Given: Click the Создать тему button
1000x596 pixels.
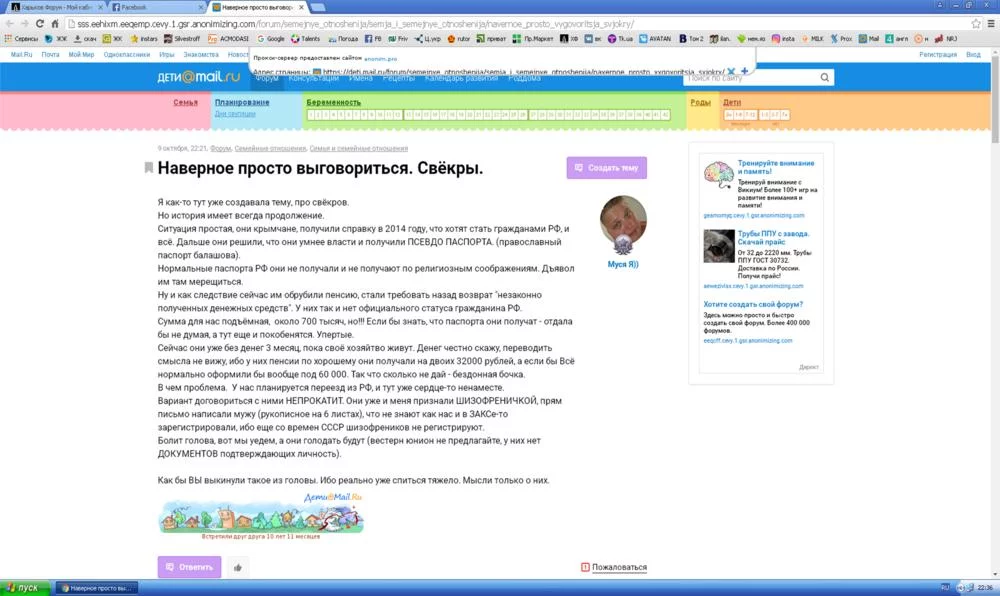Looking at the screenshot, I should (607, 168).
